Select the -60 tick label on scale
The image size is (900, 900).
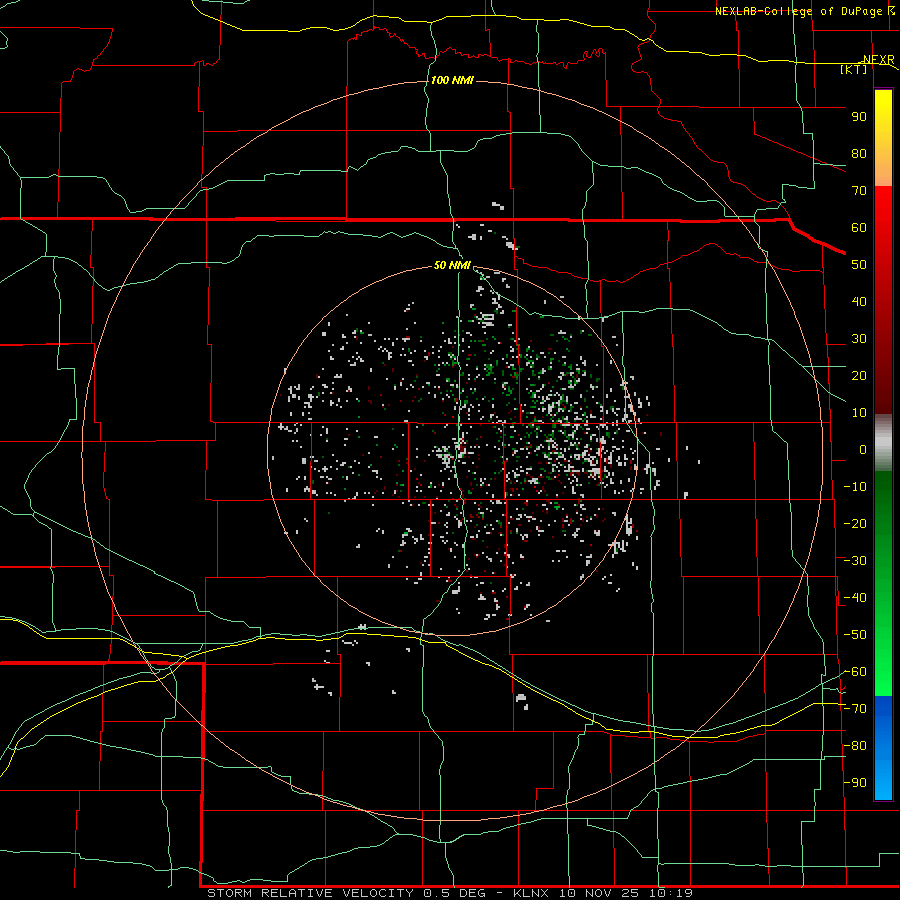pos(855,672)
